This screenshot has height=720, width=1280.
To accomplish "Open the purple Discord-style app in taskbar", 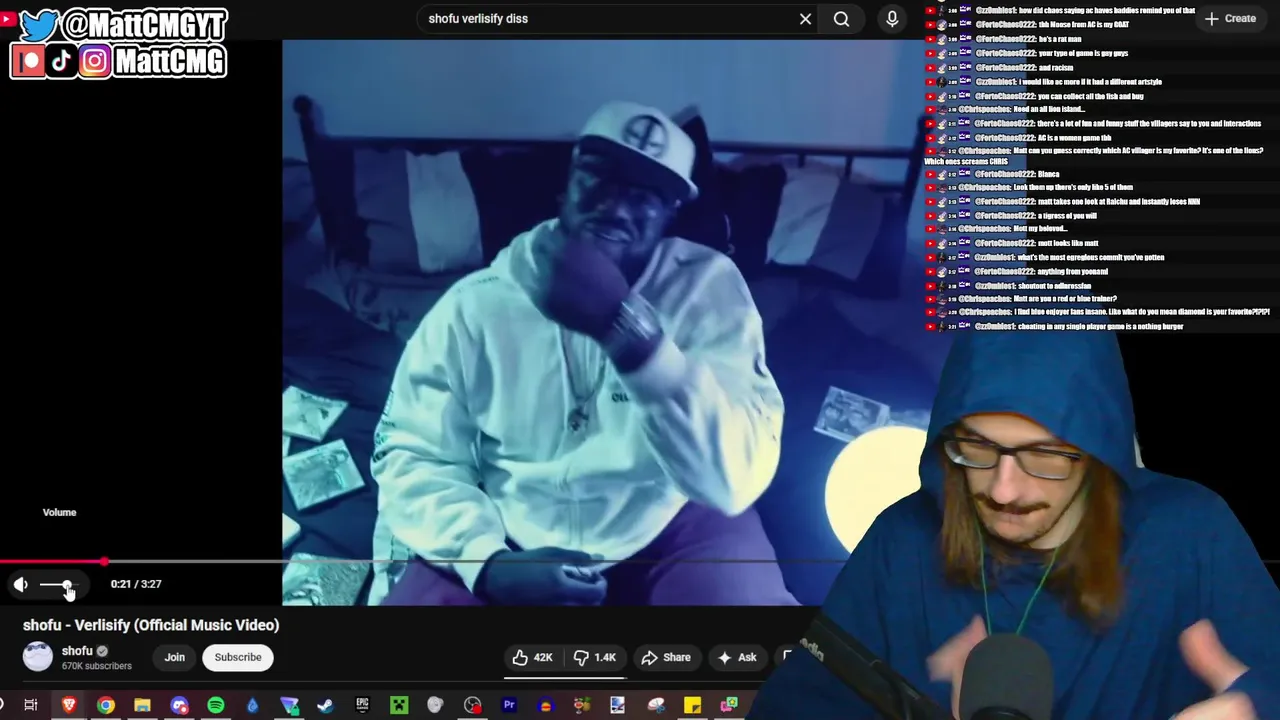I will 179,705.
